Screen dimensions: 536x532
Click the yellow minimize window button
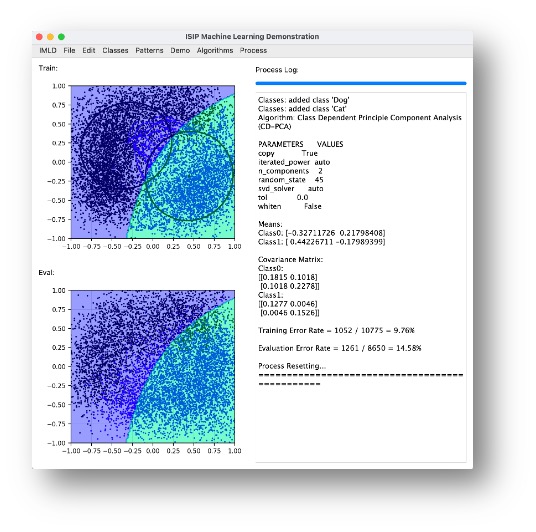pos(50,37)
